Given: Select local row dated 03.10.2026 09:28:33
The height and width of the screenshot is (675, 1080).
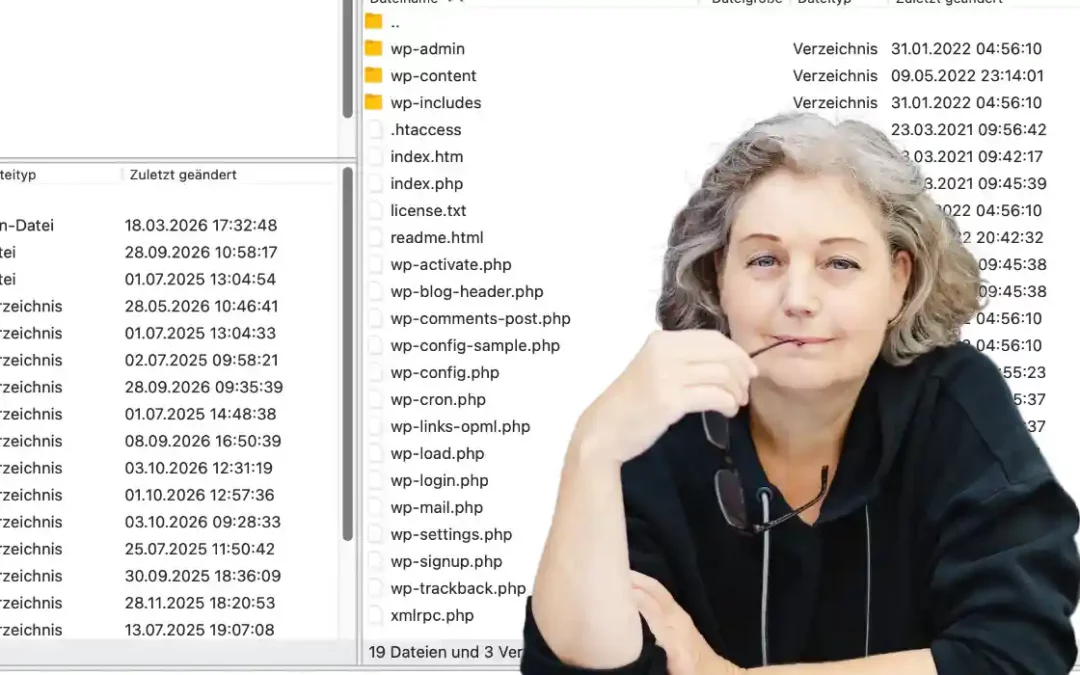Looking at the screenshot, I should 202,522.
